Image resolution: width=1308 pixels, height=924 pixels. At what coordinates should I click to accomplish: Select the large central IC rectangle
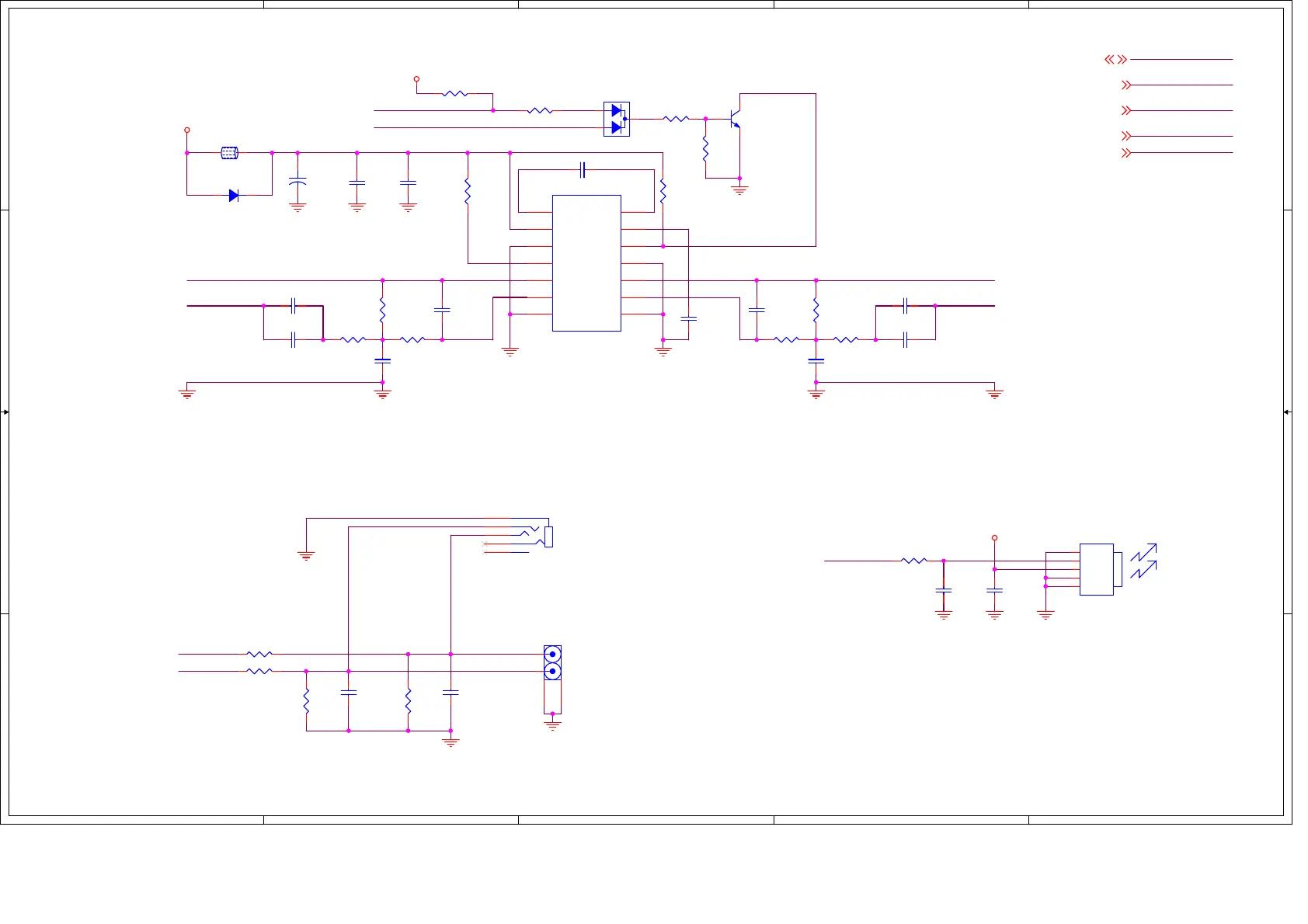[x=586, y=263]
